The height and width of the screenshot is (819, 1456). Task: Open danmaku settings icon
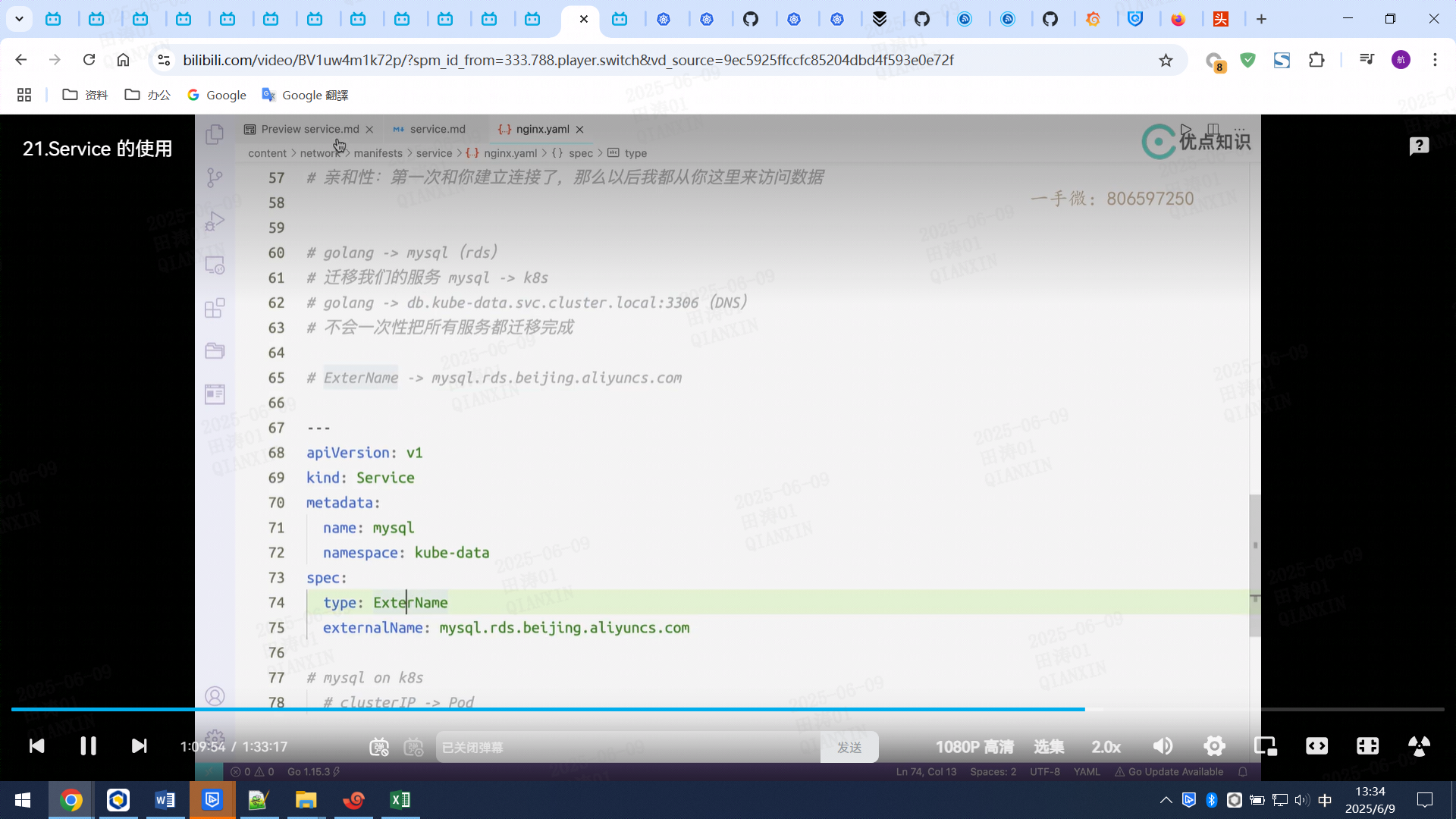coord(413,747)
